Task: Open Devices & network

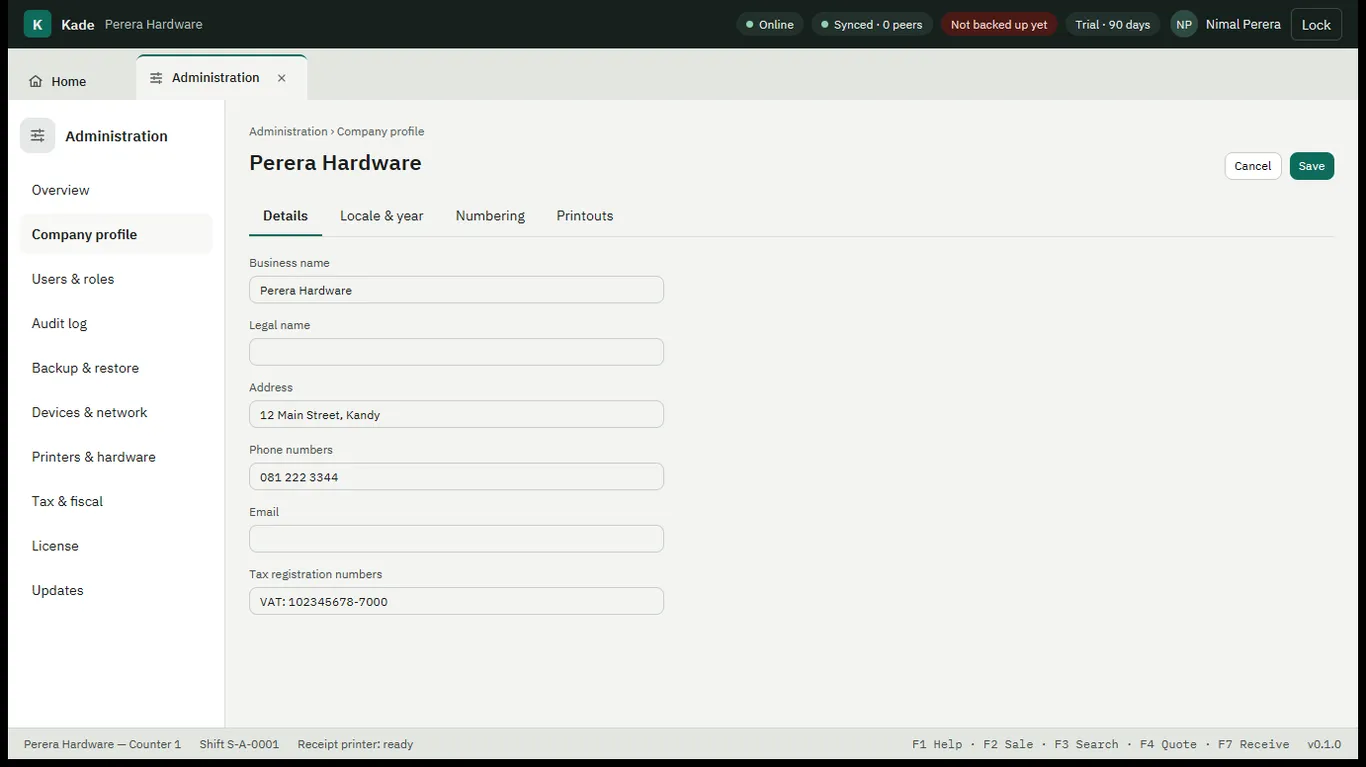Action: (116, 412)
